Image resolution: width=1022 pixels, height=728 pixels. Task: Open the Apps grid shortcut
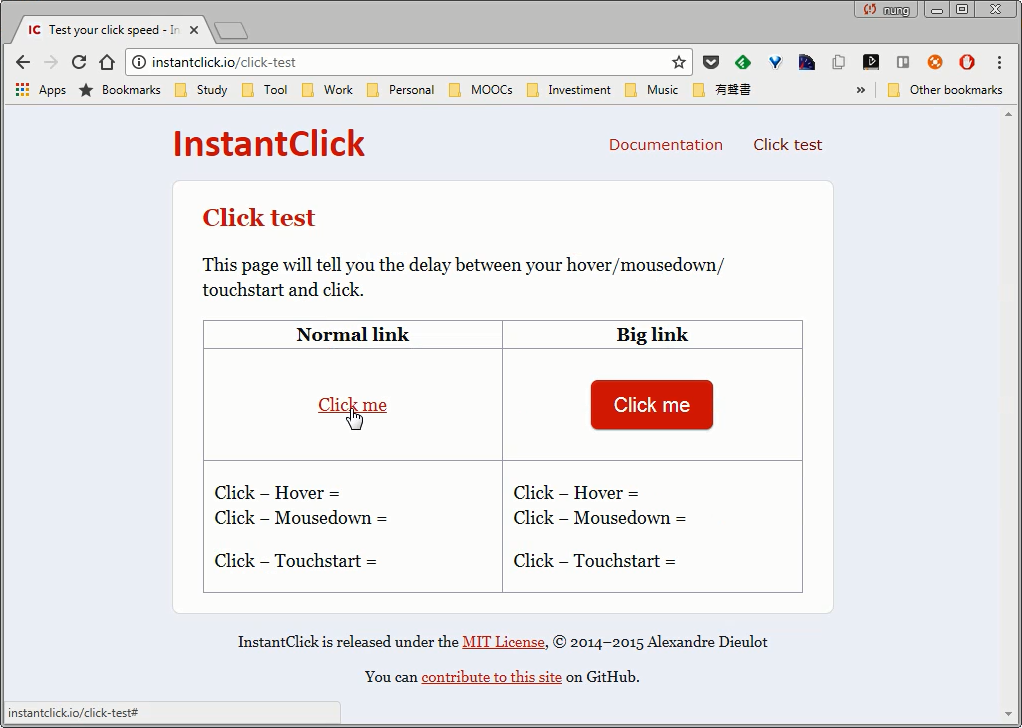coord(40,90)
